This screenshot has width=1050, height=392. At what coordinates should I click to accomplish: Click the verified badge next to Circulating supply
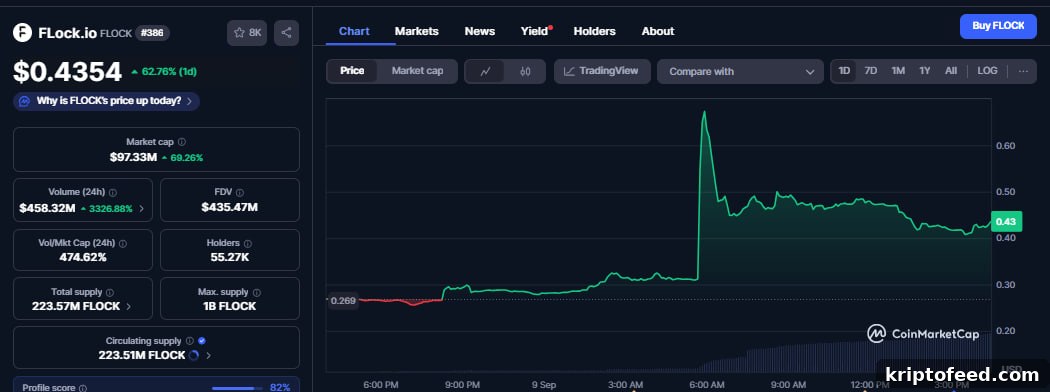pos(202,341)
